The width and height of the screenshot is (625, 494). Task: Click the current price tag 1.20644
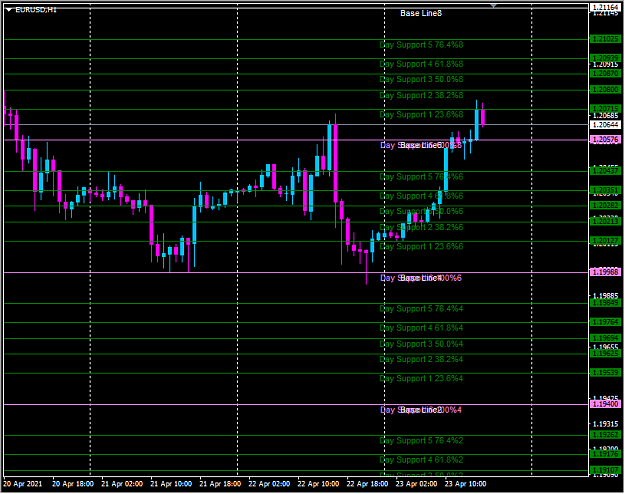[x=605, y=125]
